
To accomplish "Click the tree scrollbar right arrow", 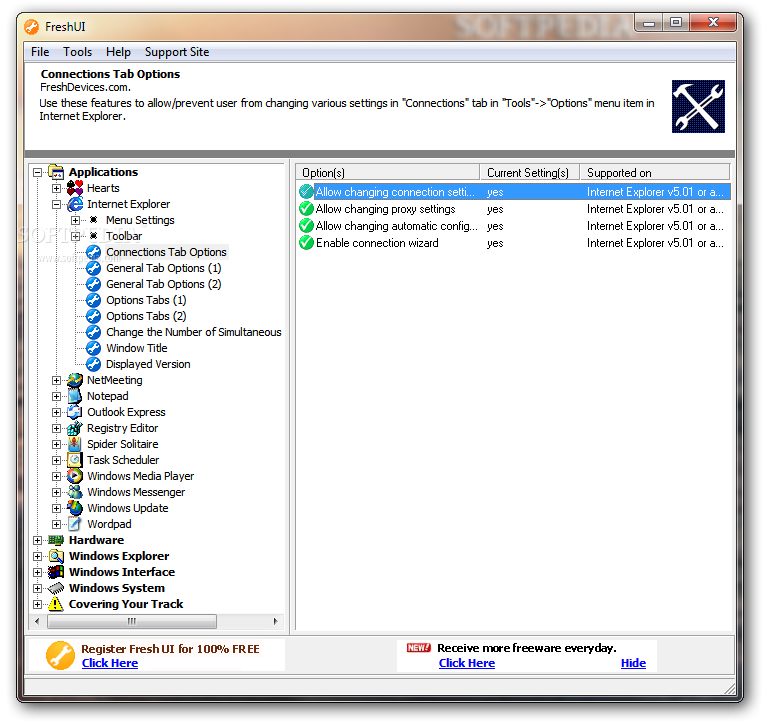I will 276,621.
